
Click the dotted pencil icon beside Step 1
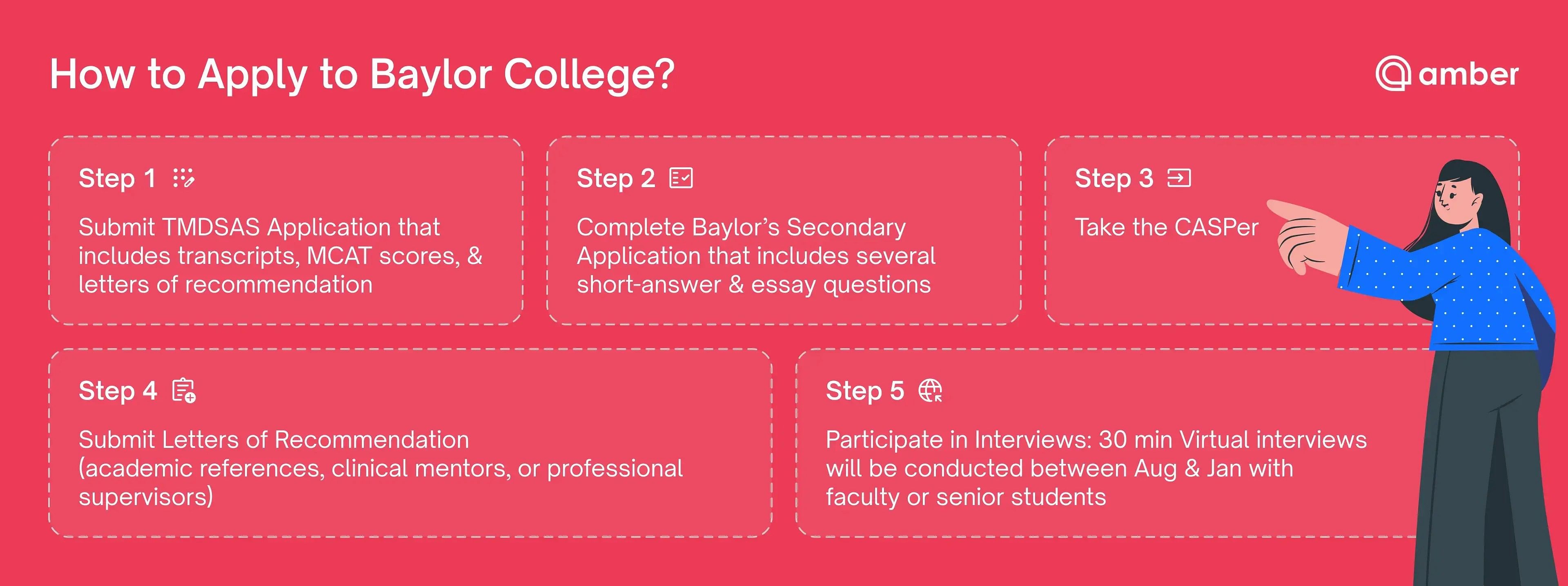coord(183,179)
